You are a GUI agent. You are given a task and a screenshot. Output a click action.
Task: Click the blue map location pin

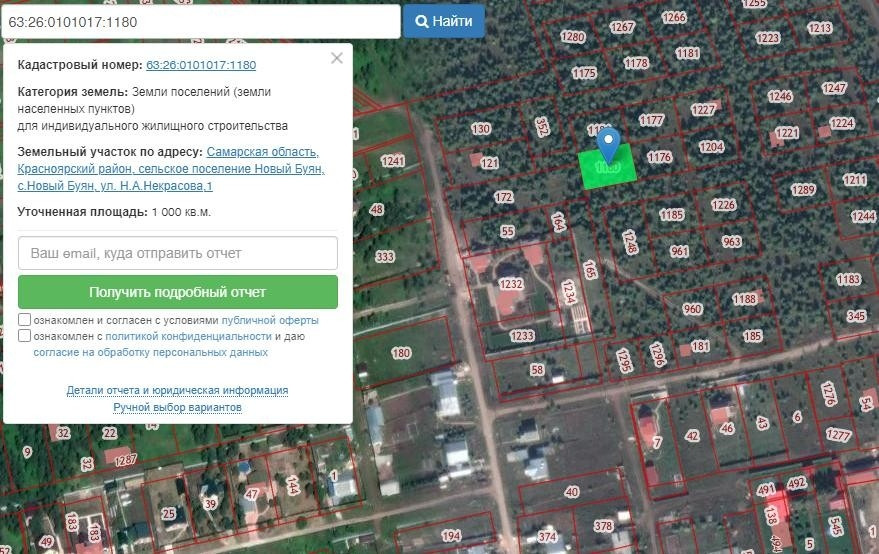(x=608, y=144)
